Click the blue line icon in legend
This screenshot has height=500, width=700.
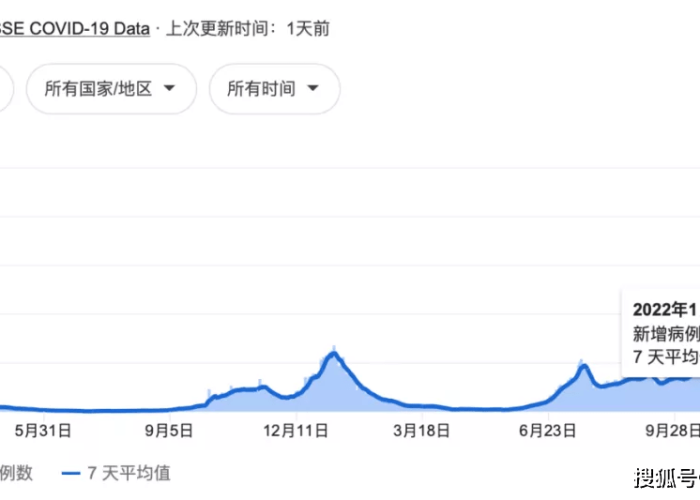(71, 474)
